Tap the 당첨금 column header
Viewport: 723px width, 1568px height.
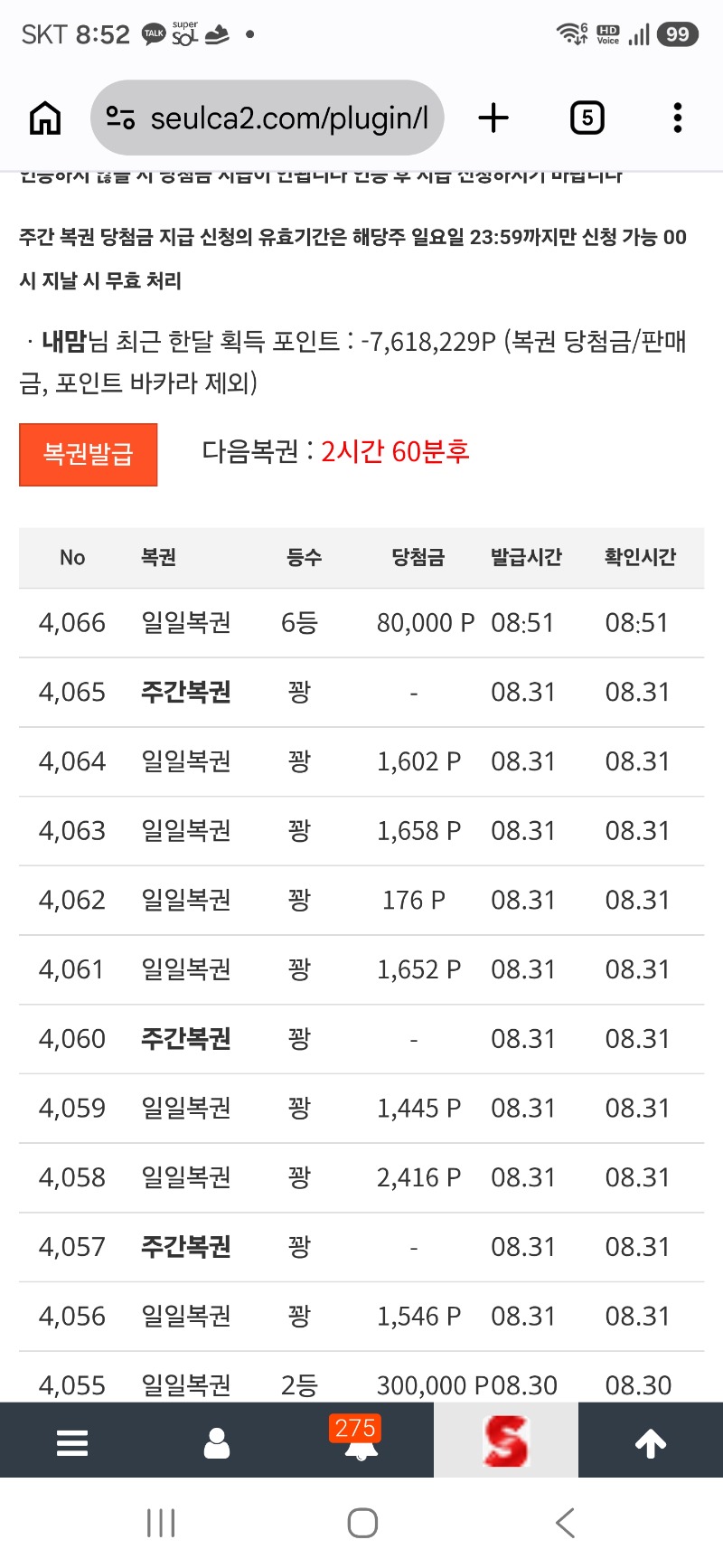[x=418, y=557]
